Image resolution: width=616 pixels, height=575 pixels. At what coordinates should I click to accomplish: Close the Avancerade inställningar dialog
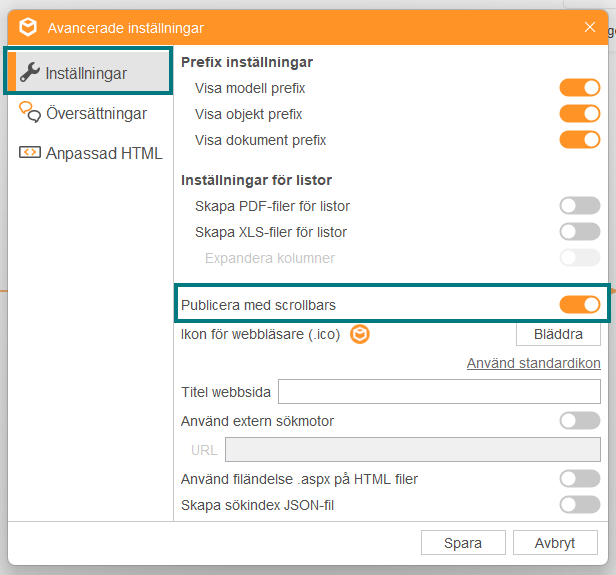point(590,27)
